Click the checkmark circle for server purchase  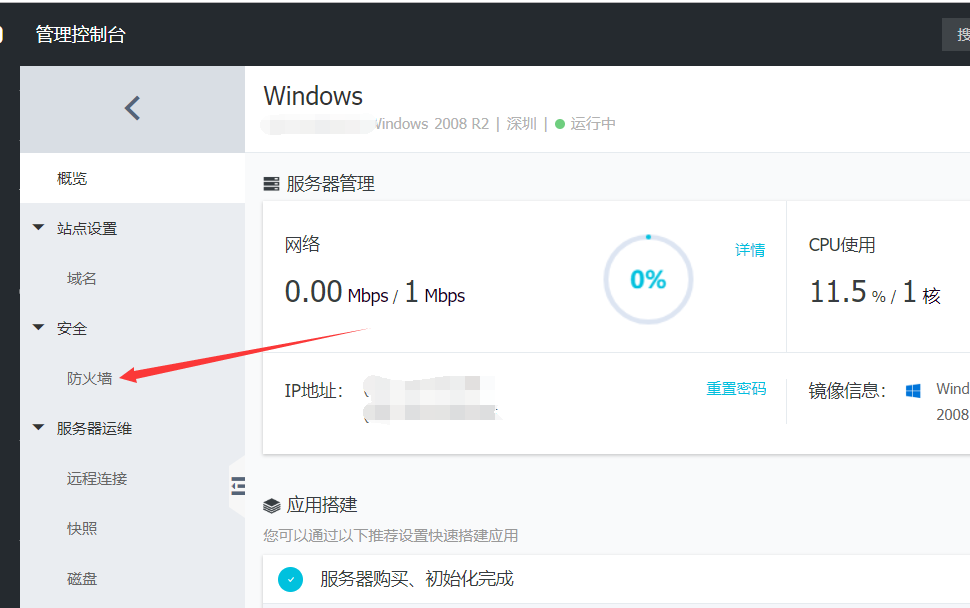tap(290, 580)
